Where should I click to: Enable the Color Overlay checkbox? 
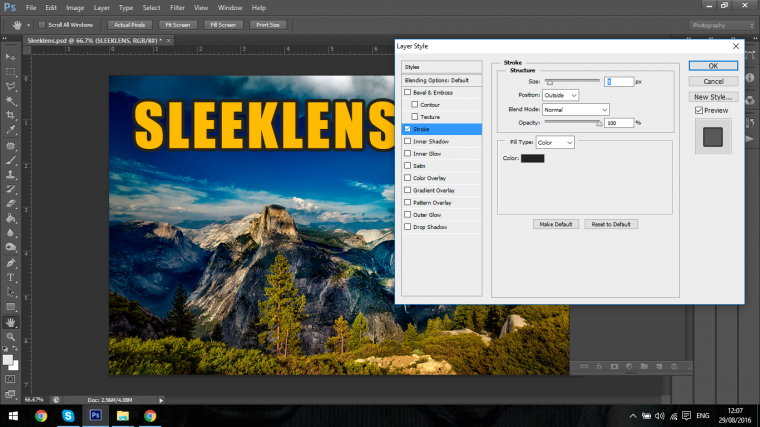tap(408, 178)
